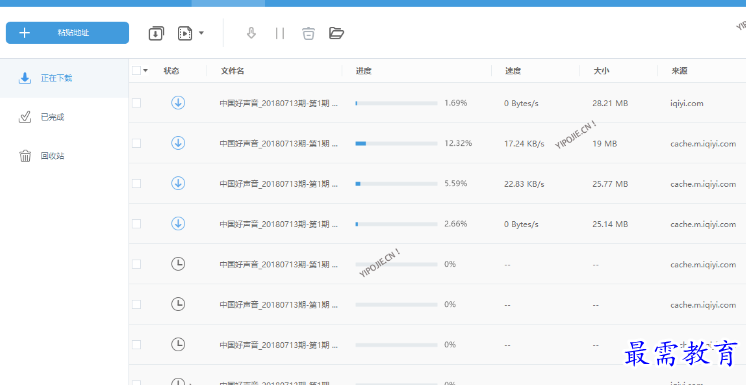This screenshot has height=385, width=746.
Task: Click the 17.24 KB/s speed value
Action: tap(524, 143)
